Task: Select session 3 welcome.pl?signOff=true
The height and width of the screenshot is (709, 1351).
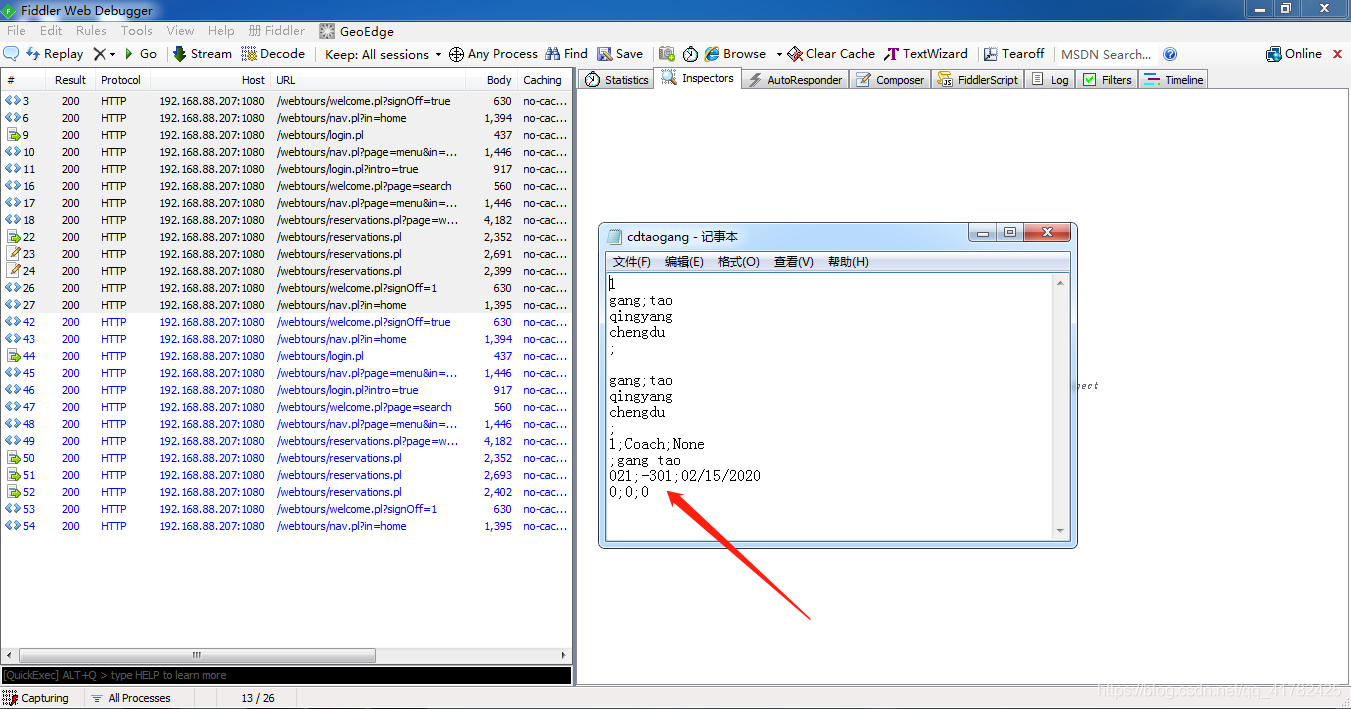Action: (x=286, y=101)
